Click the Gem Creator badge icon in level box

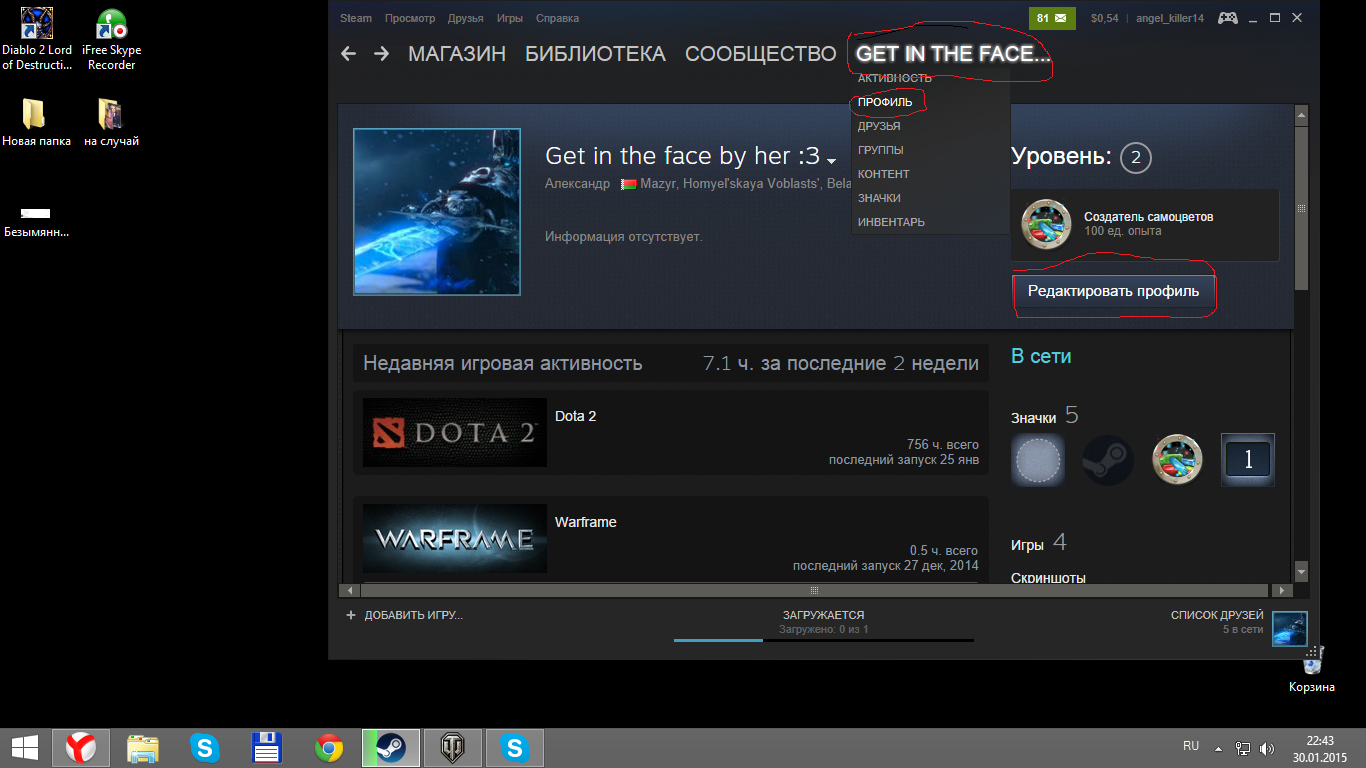coord(1046,224)
